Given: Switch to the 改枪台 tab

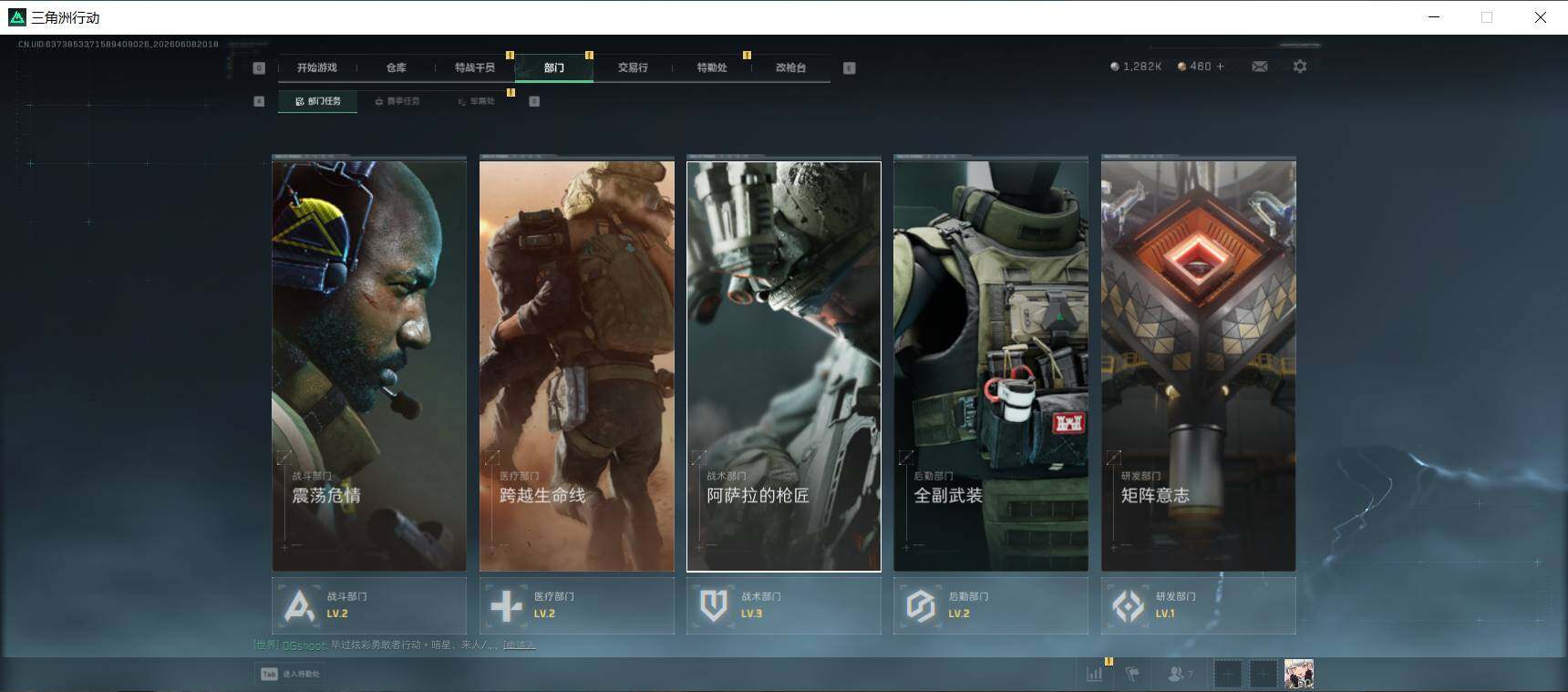Looking at the screenshot, I should tap(790, 67).
